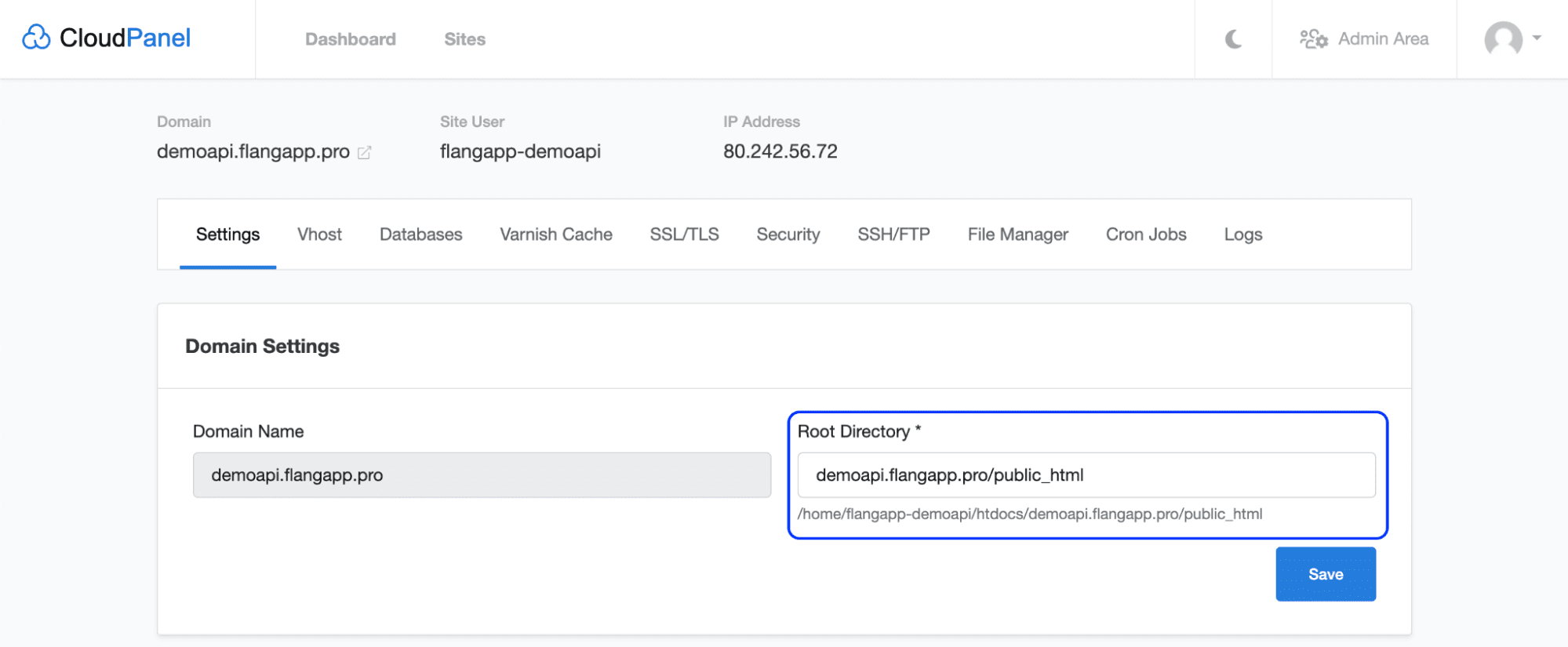Click the CloudPanel cloud logo icon

pos(36,38)
